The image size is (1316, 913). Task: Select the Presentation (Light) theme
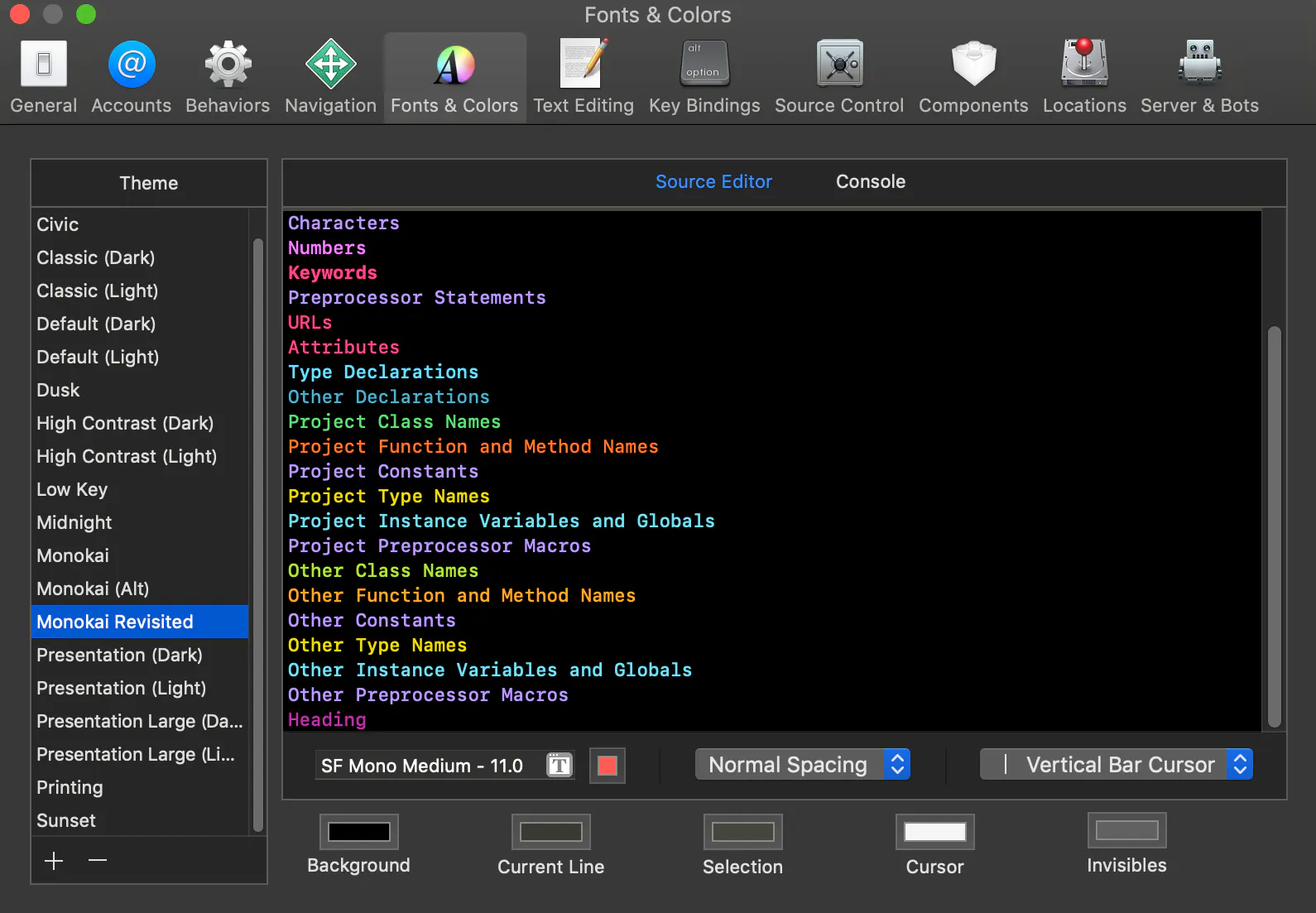[x=140, y=688]
